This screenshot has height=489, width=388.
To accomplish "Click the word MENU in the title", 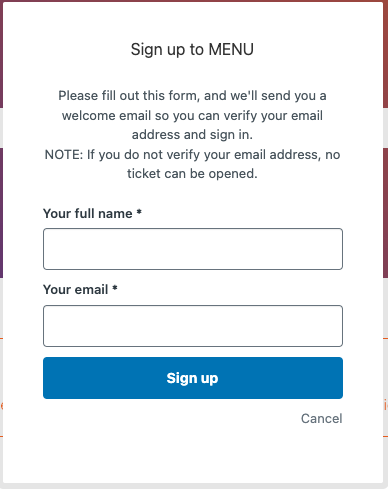I will [x=231, y=49].
